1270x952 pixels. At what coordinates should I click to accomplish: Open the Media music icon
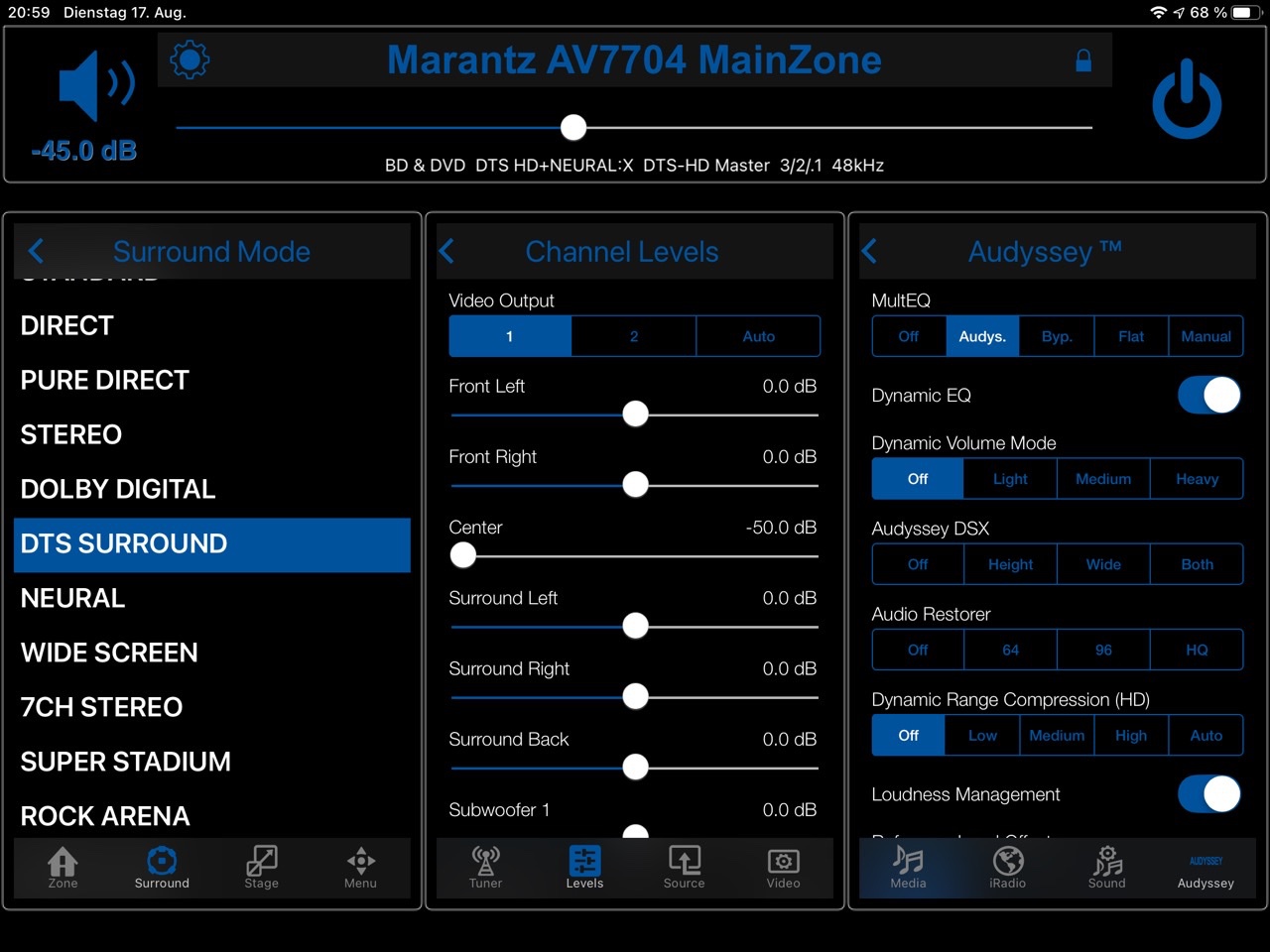coord(908,867)
